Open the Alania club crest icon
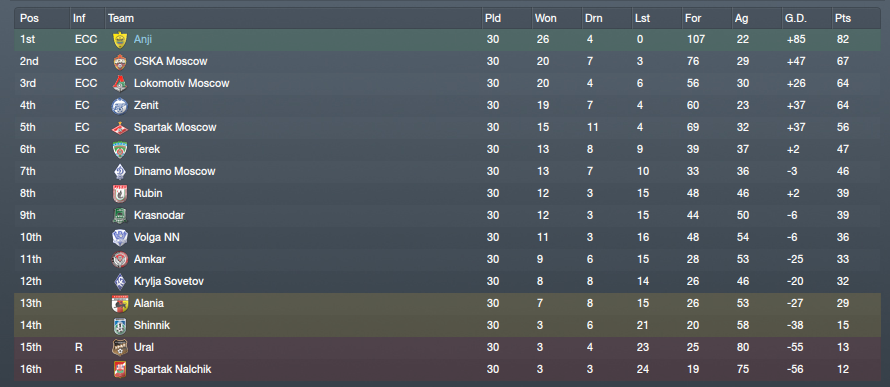The height and width of the screenshot is (387, 890). click(x=120, y=304)
